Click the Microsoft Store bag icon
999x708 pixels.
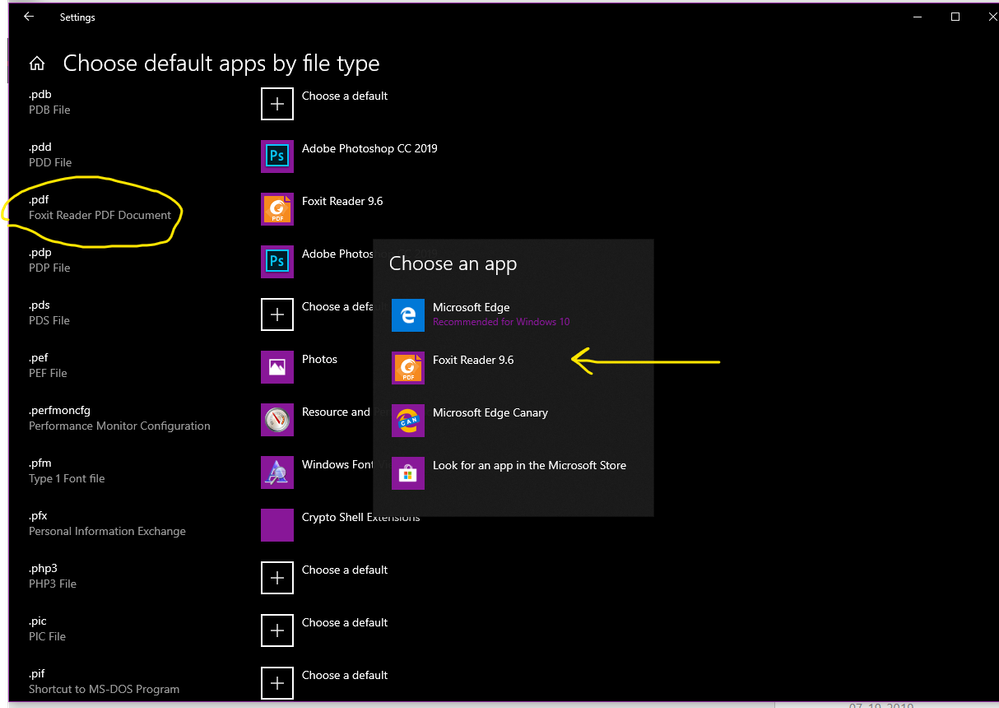coord(408,473)
